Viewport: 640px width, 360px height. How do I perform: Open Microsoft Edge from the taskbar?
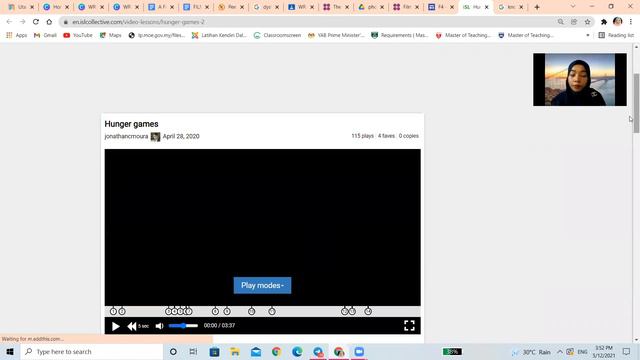297,352
